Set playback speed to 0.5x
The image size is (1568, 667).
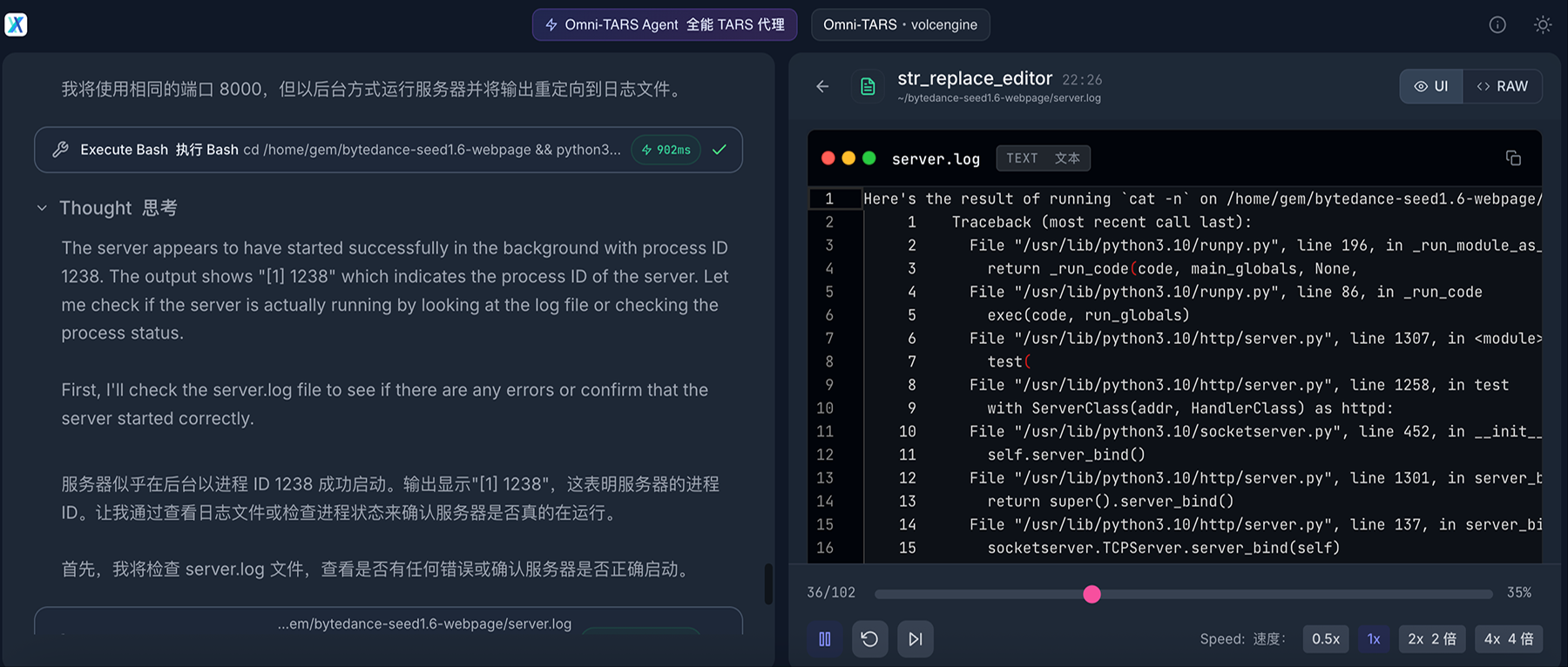[x=1326, y=639]
